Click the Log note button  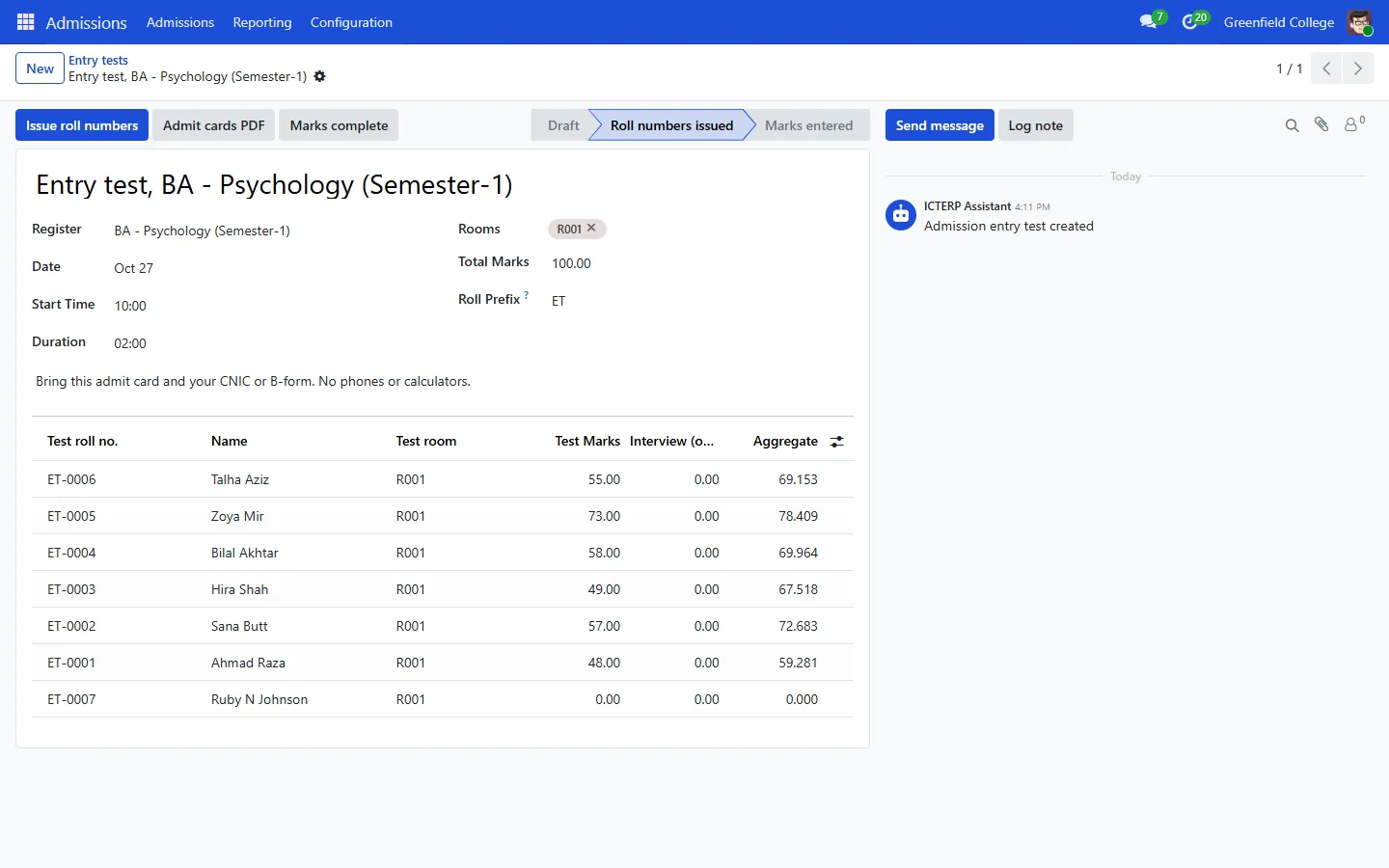point(1036,125)
